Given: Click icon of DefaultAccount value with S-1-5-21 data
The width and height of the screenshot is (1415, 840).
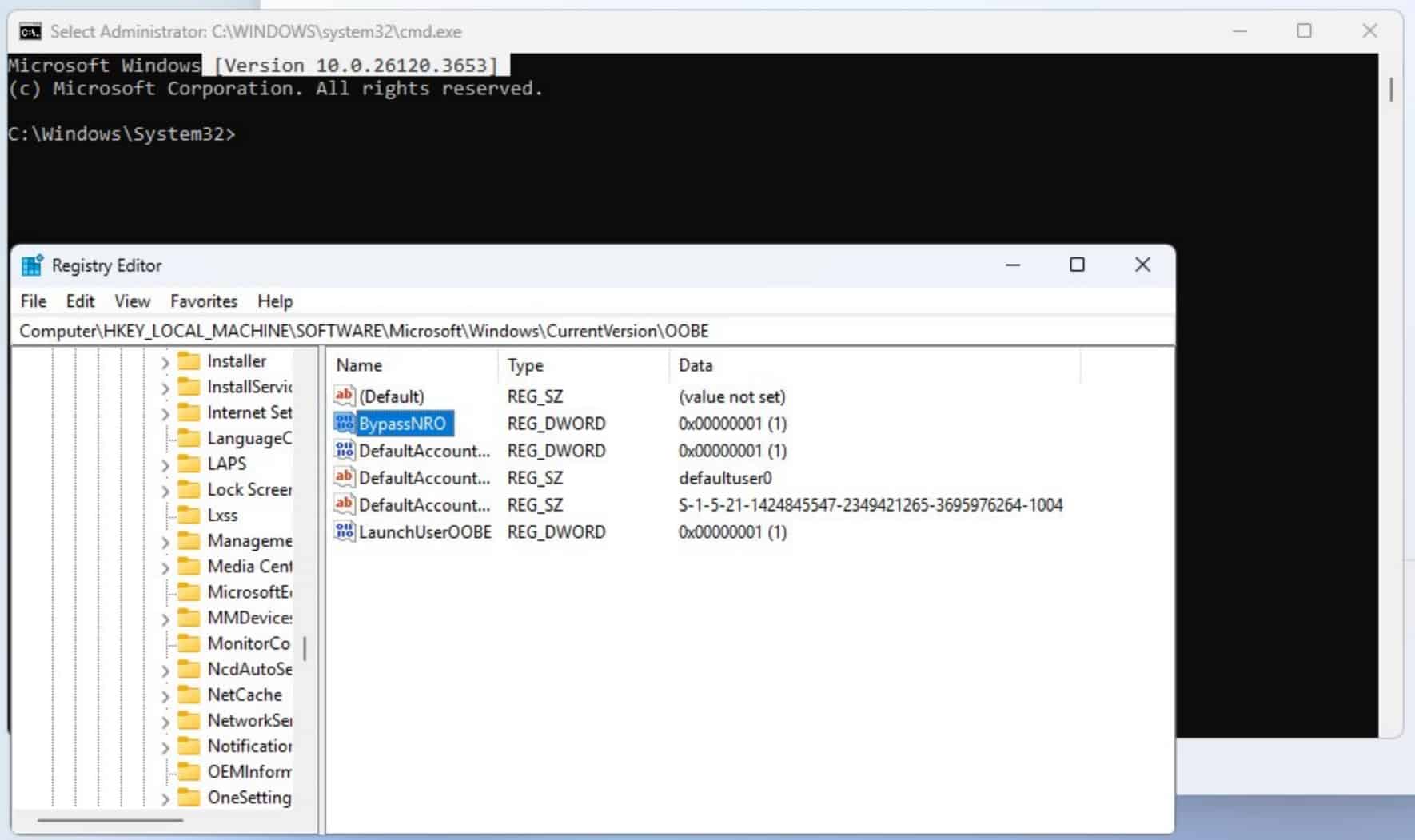Looking at the screenshot, I should [x=345, y=504].
